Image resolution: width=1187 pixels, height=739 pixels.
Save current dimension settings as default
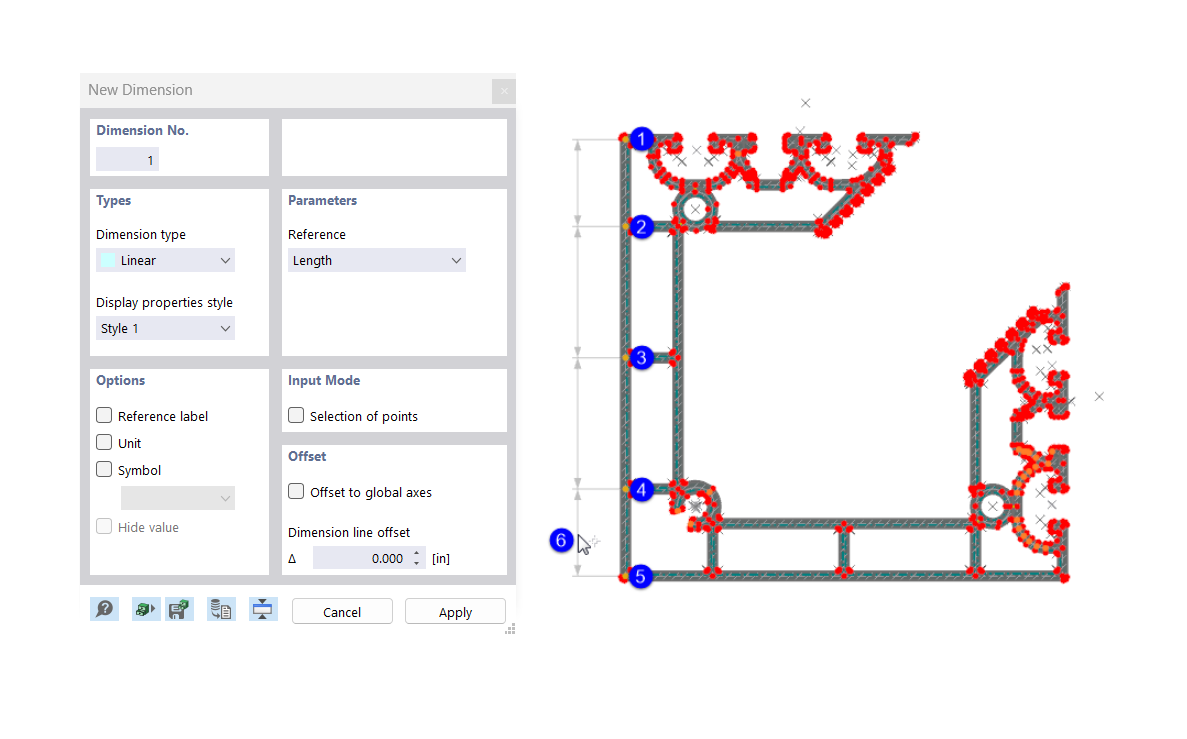click(180, 609)
